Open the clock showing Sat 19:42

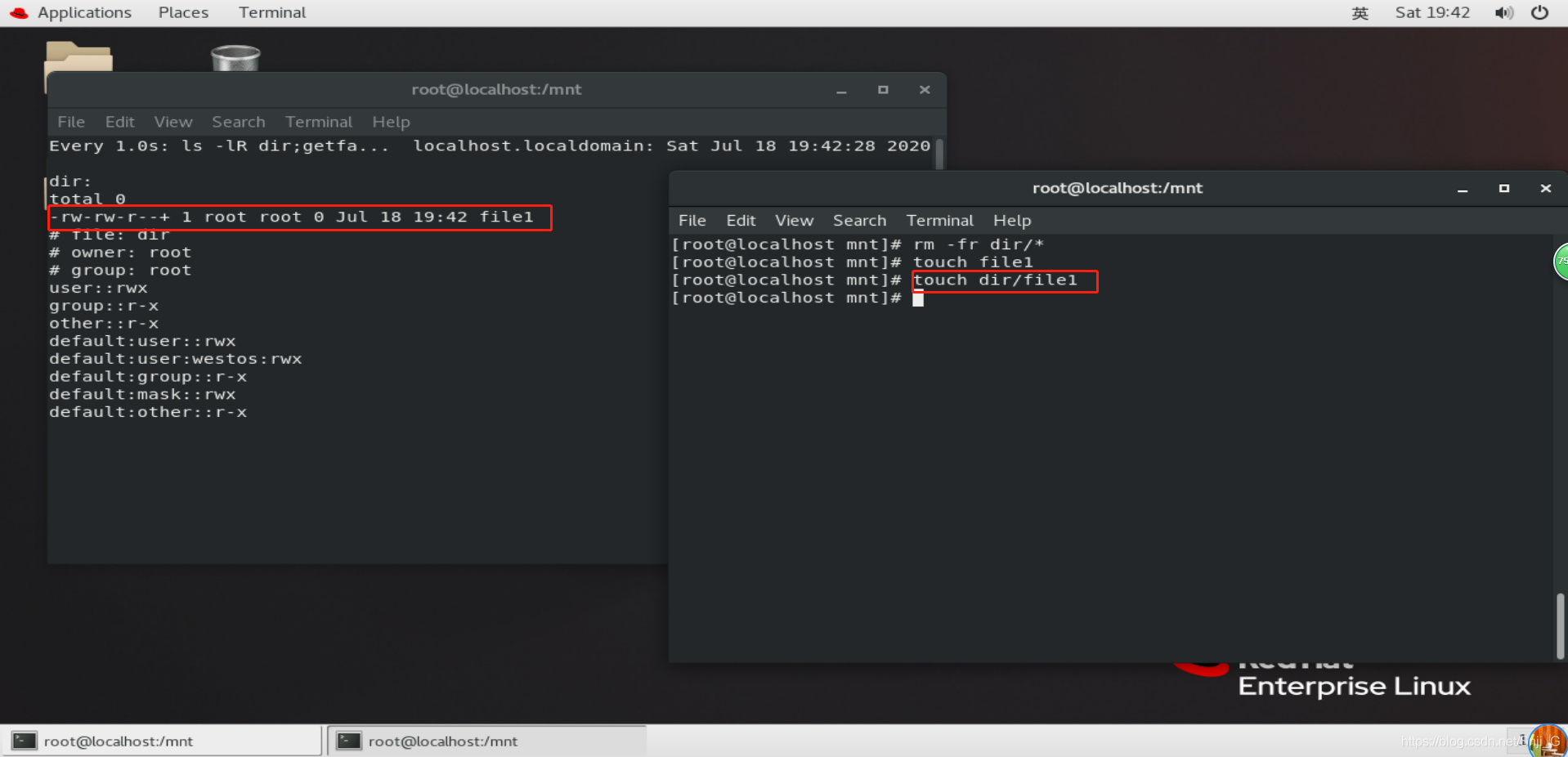pyautogui.click(x=1432, y=12)
